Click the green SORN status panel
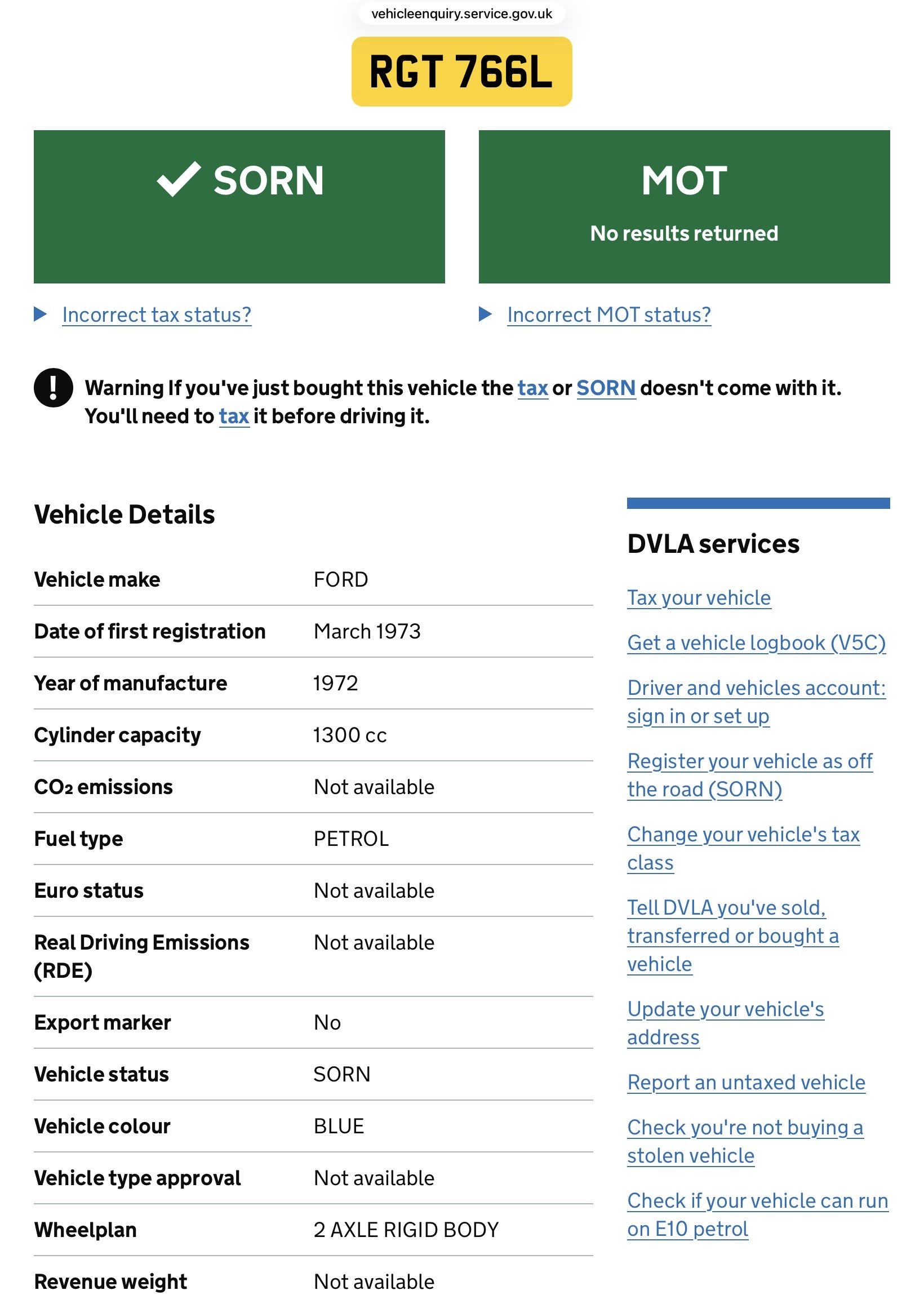The image size is (924, 1299). click(239, 239)
